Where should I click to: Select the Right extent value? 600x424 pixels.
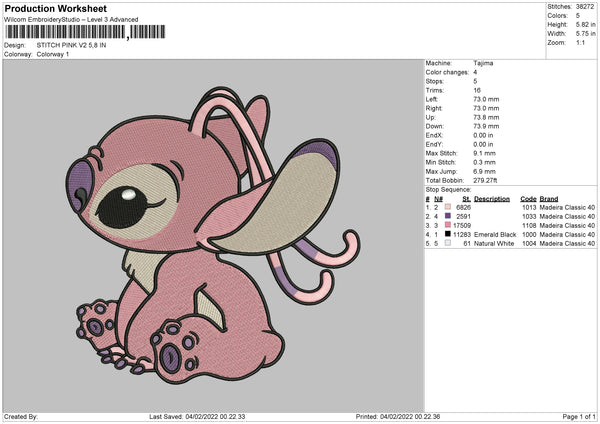pyautogui.click(x=486, y=108)
